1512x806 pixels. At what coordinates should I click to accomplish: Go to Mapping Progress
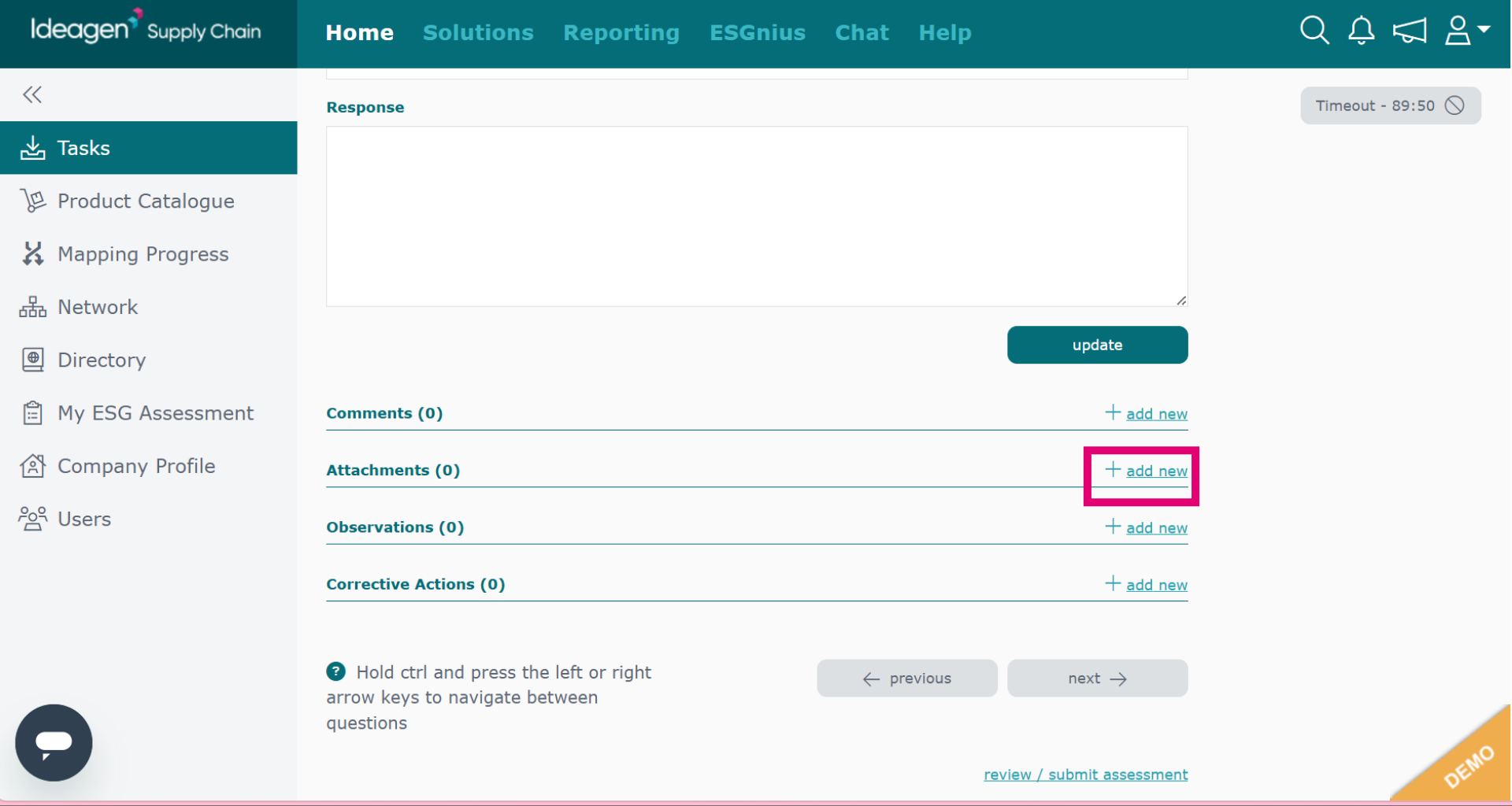(x=149, y=253)
